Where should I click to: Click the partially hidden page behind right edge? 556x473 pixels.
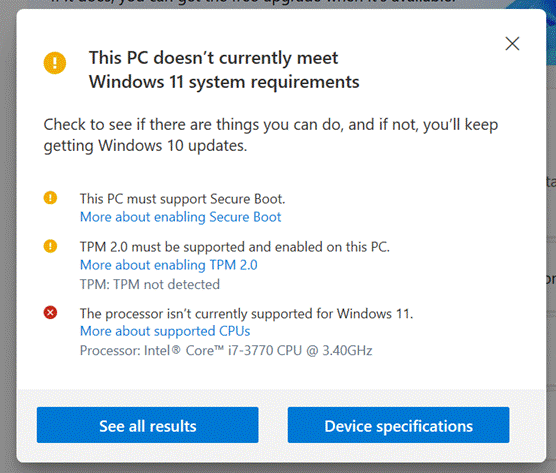pyautogui.click(x=551, y=230)
